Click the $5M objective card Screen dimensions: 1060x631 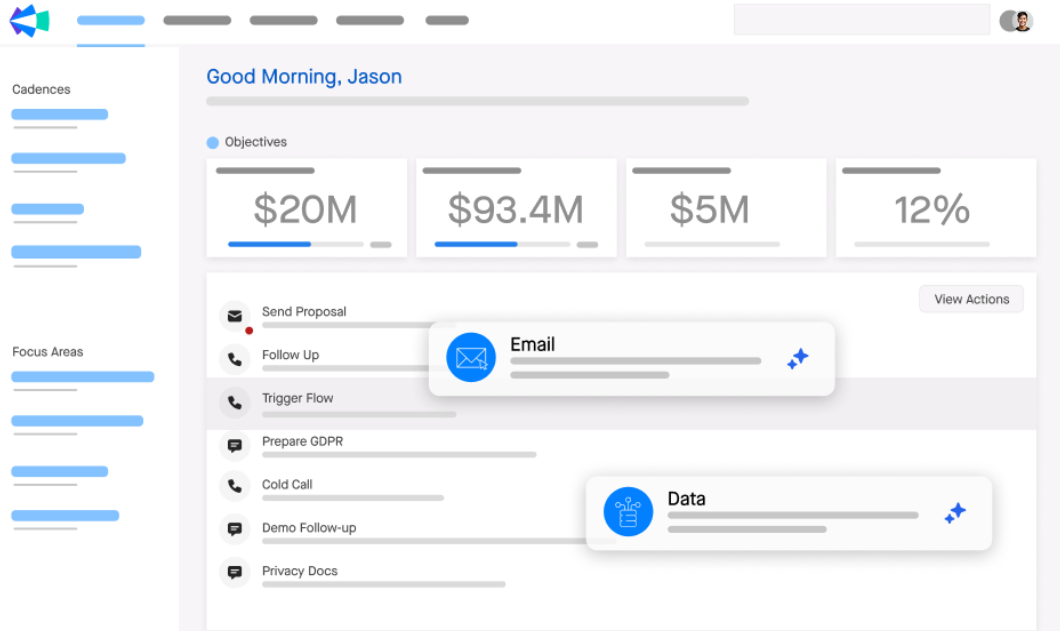726,208
